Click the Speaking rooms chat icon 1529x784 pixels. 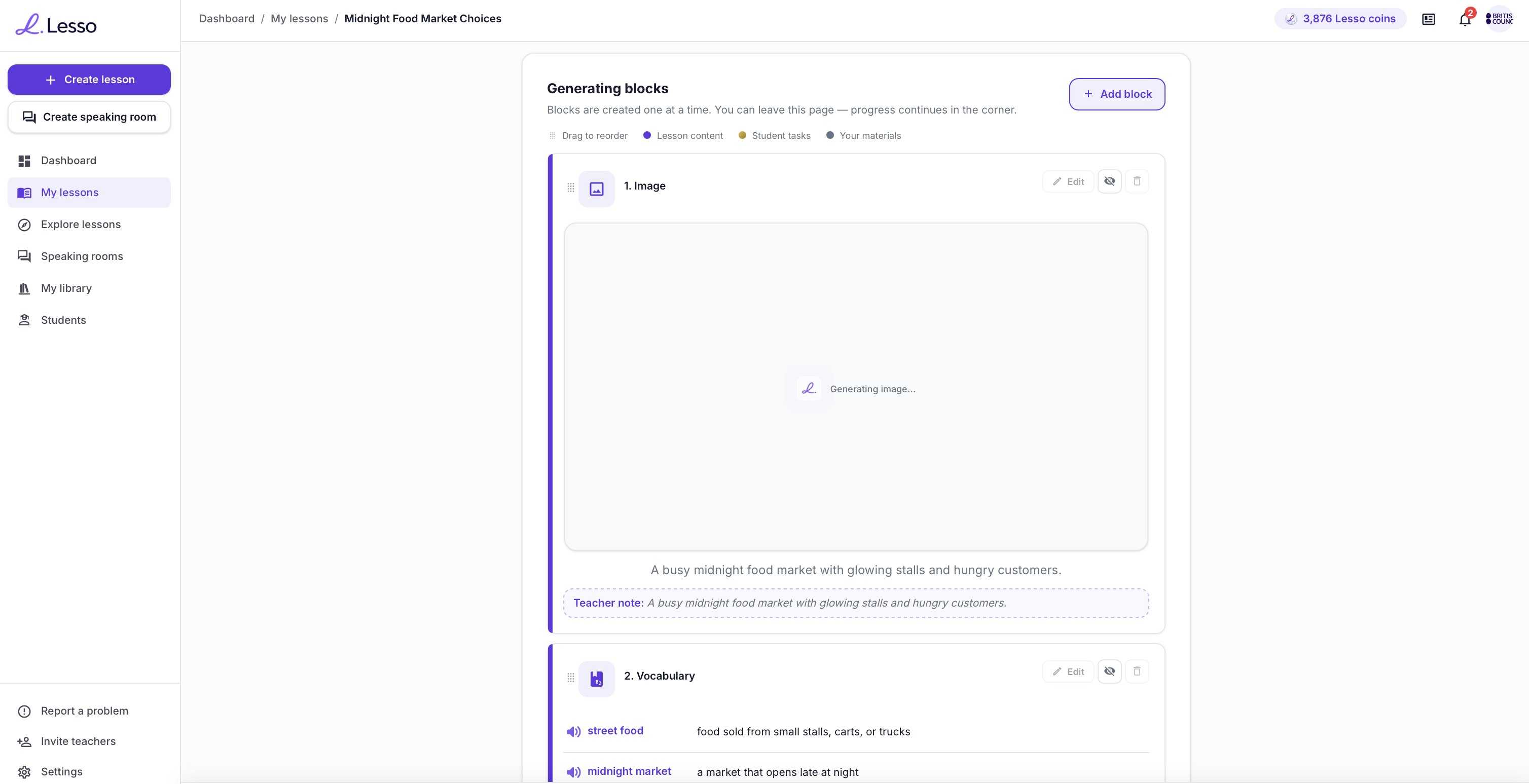point(24,256)
